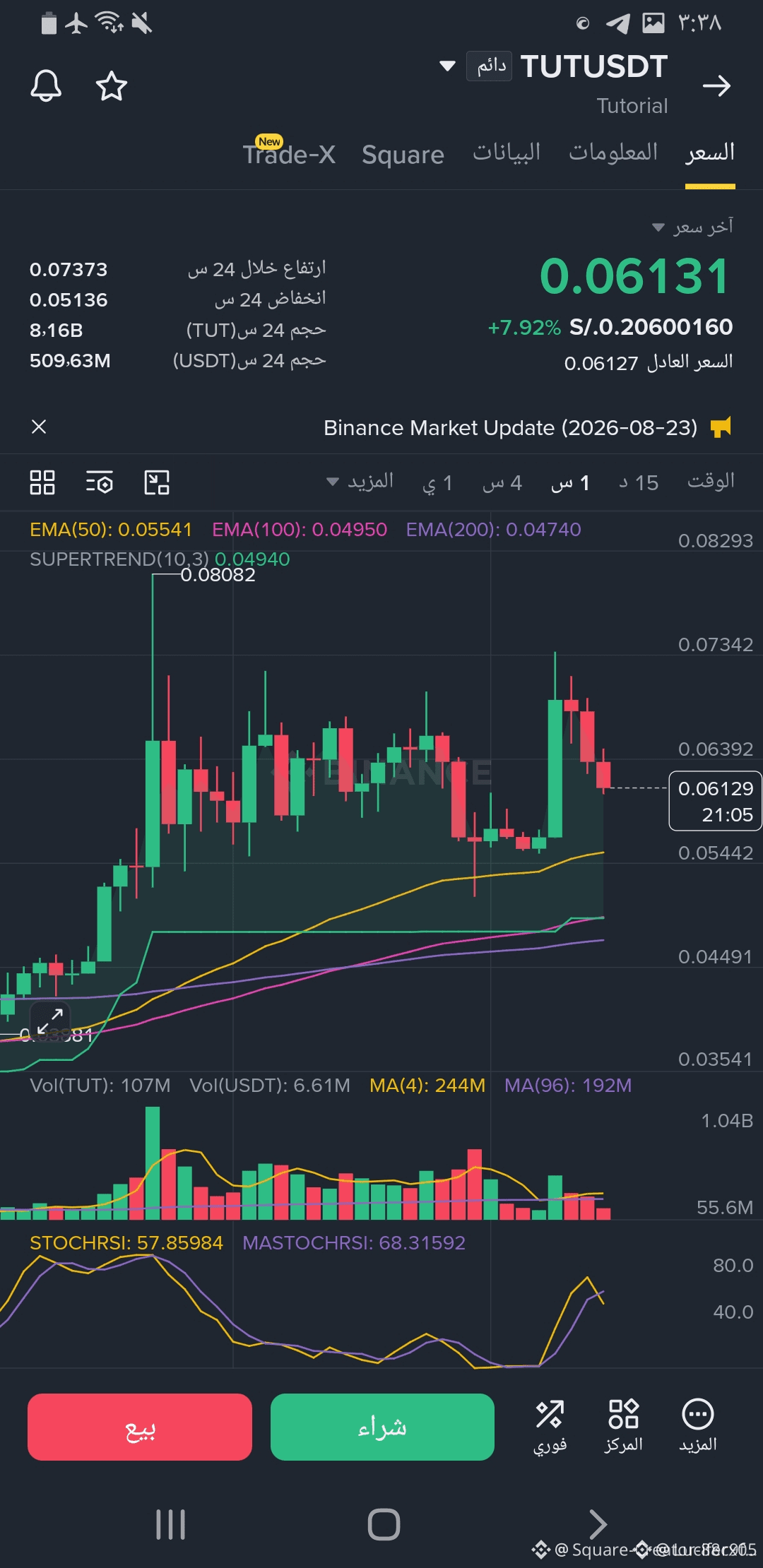Tap the current price marker 0.06129

coord(715,802)
